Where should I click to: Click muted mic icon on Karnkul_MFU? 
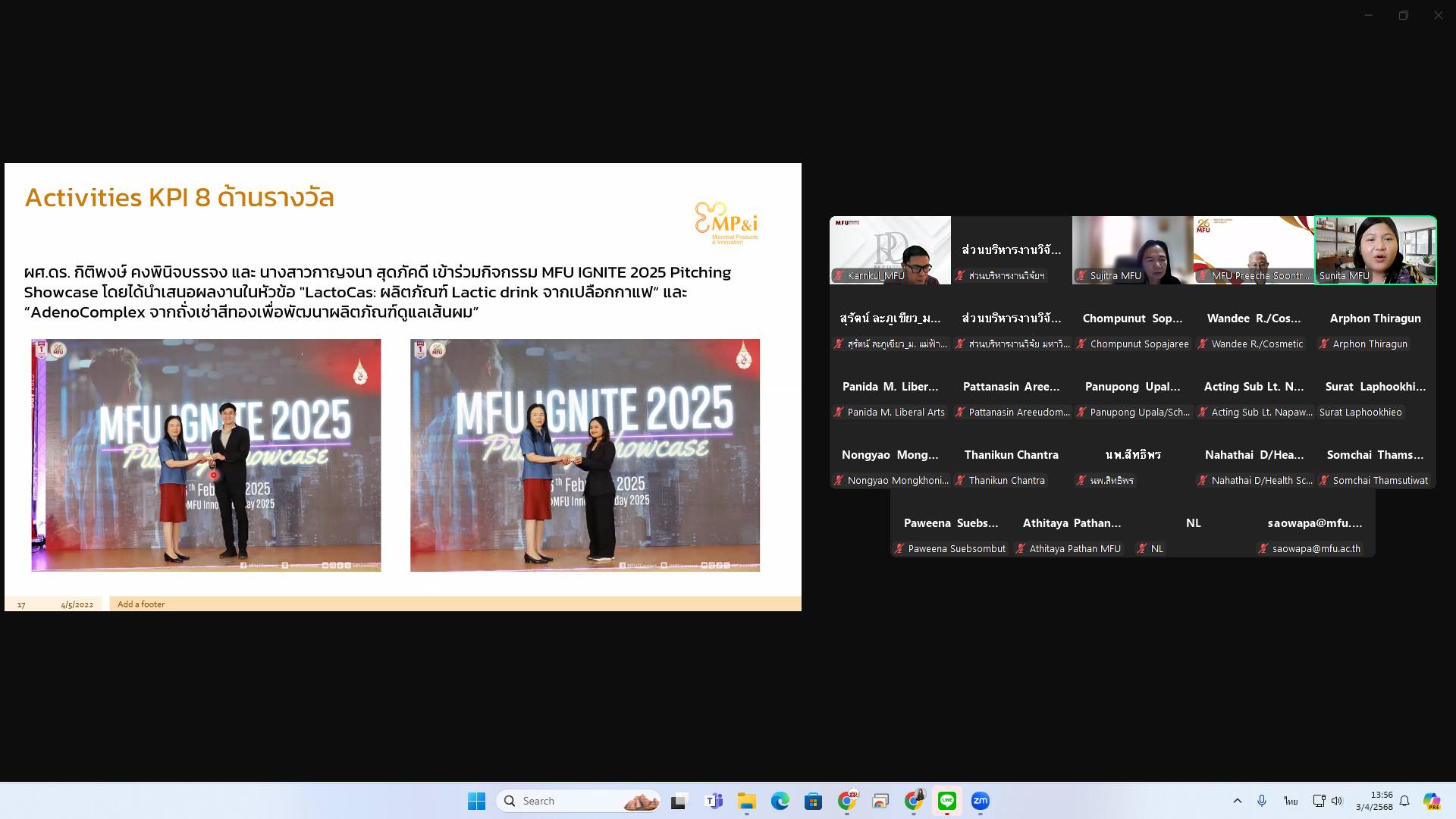[x=839, y=276]
